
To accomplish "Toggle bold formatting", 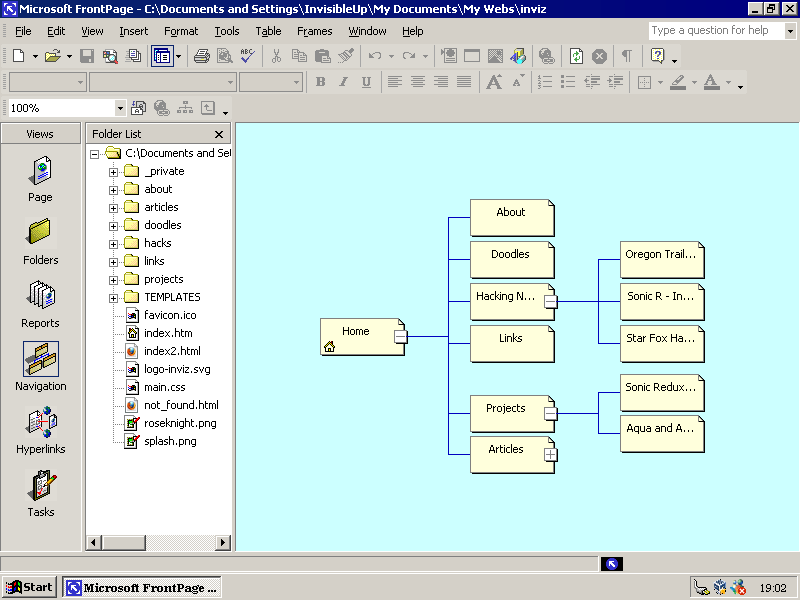I will coord(319,82).
